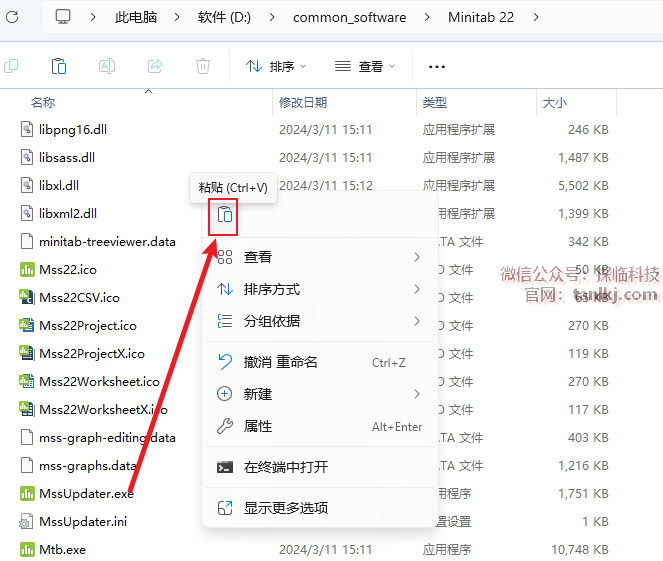Expand 分组依据 submenu arrow in context menu
Screen dimensions: 663x561
417,321
